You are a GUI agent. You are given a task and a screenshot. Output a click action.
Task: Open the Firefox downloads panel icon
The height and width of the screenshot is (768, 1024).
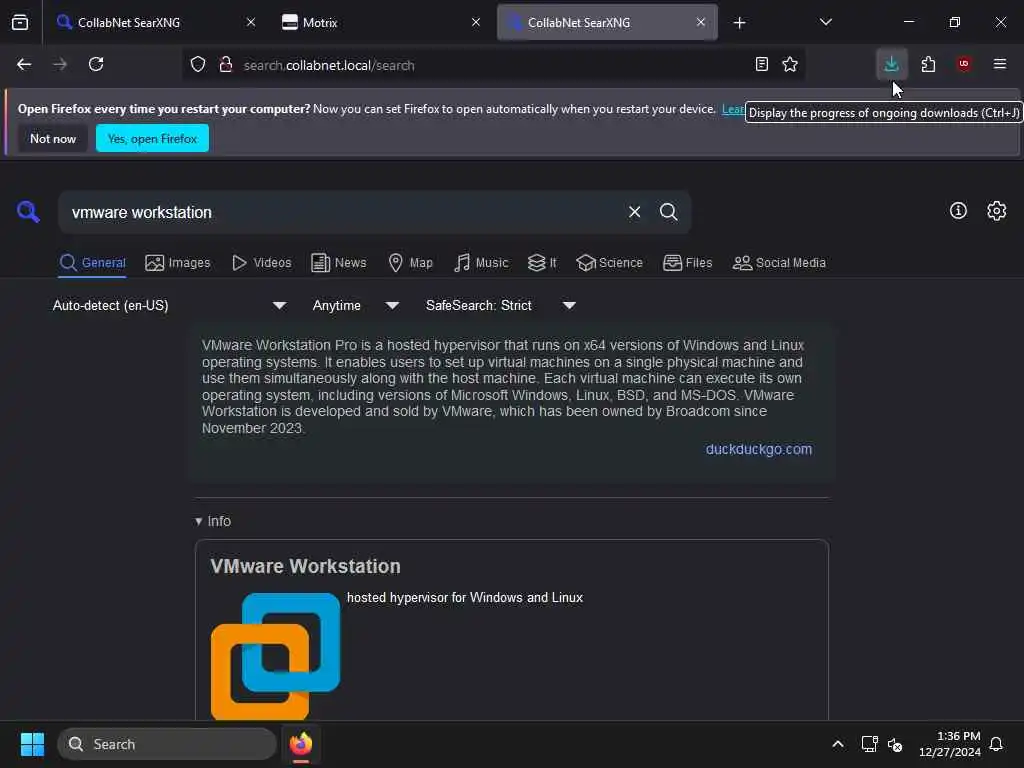coord(891,64)
